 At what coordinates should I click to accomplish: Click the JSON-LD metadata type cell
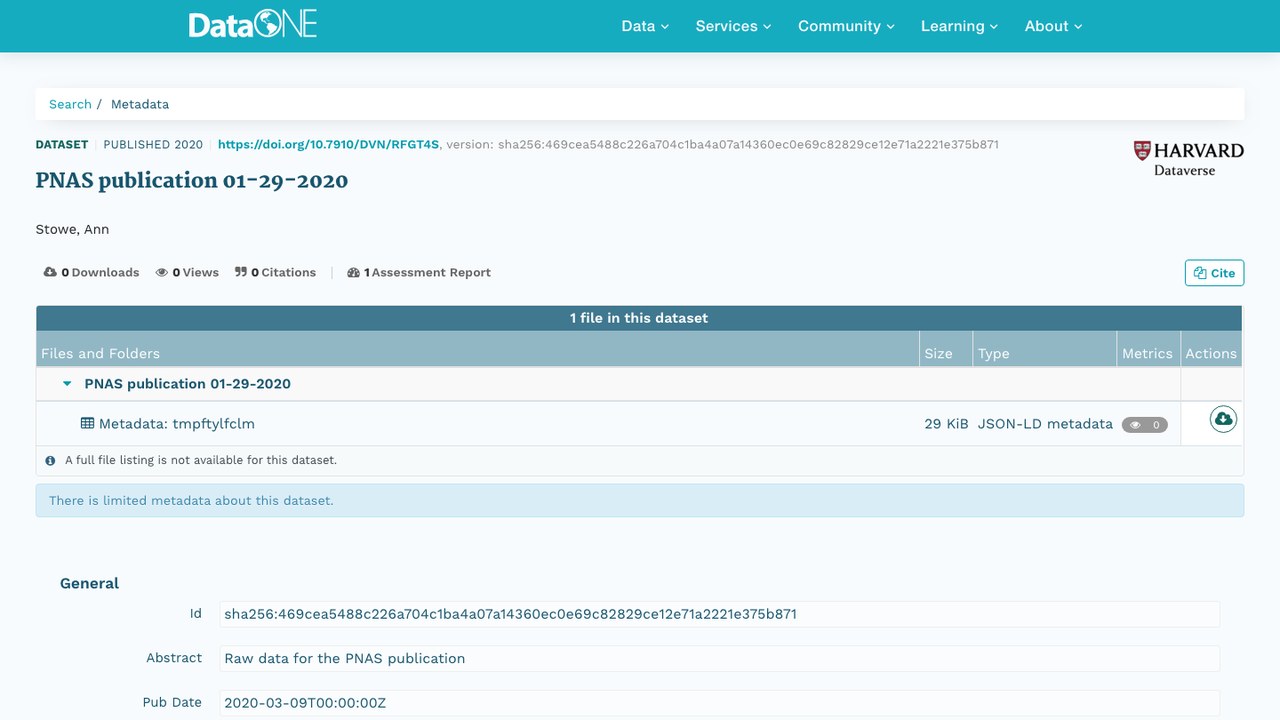click(1045, 424)
